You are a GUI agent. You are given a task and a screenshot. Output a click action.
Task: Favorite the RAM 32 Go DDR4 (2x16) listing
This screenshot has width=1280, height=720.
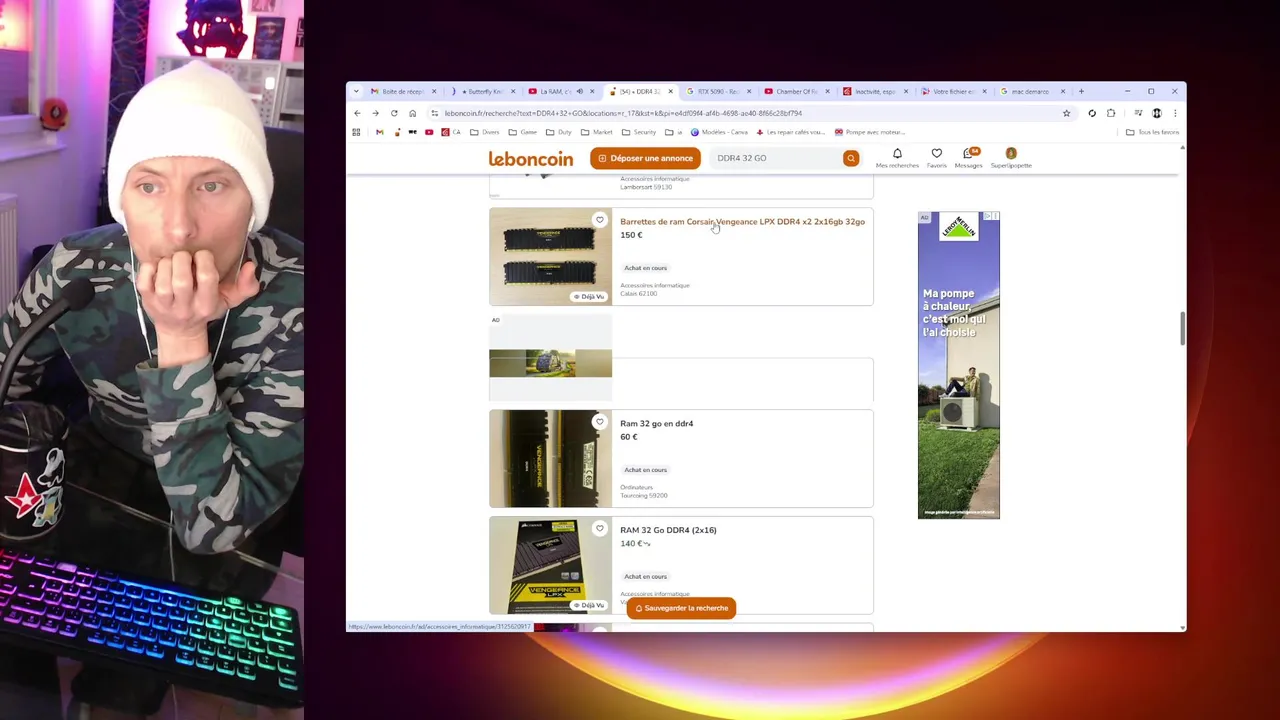pos(600,529)
